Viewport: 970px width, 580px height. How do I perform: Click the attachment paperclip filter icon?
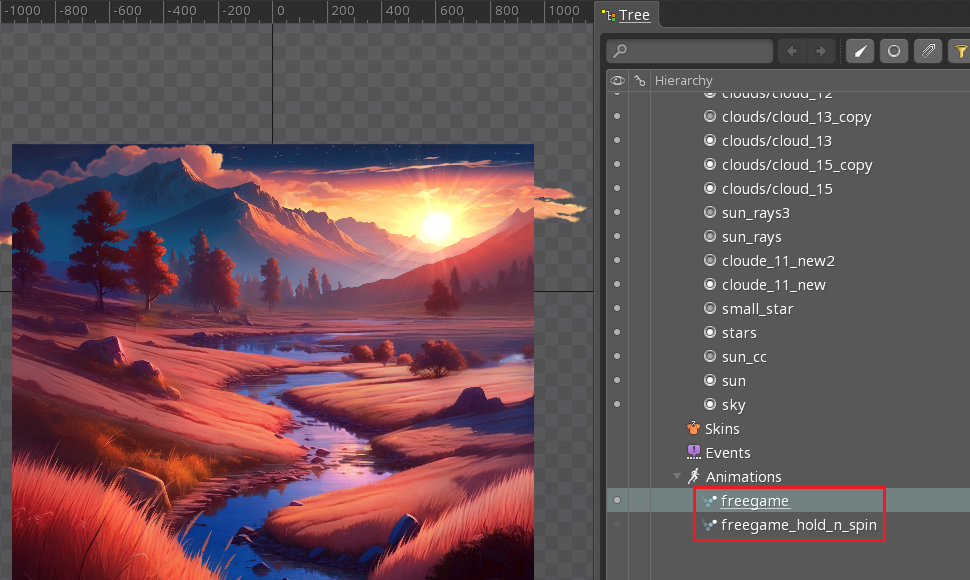[929, 51]
